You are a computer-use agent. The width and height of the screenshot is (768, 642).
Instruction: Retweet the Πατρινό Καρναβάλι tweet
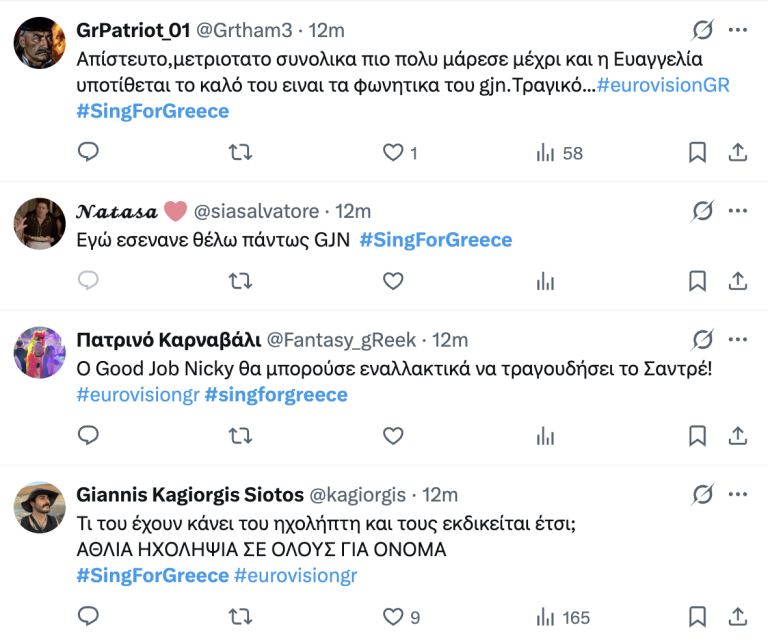(x=240, y=436)
